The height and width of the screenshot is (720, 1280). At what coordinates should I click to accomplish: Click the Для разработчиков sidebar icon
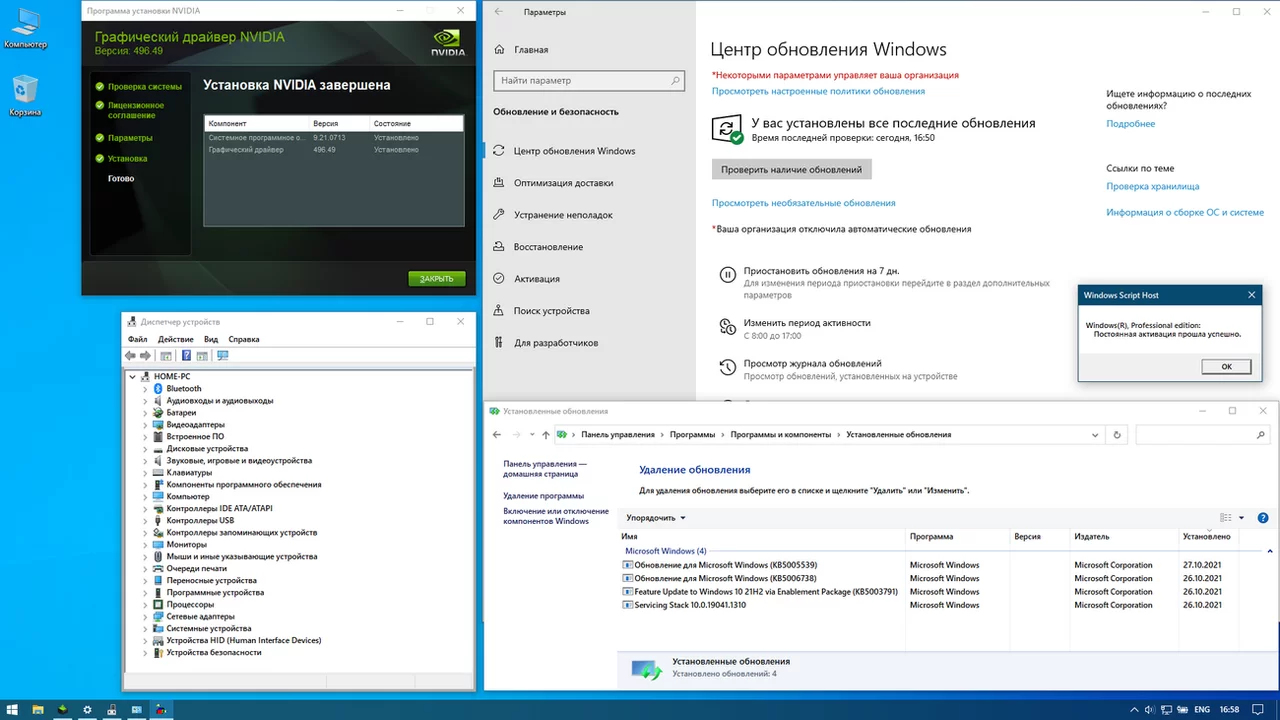coord(499,343)
